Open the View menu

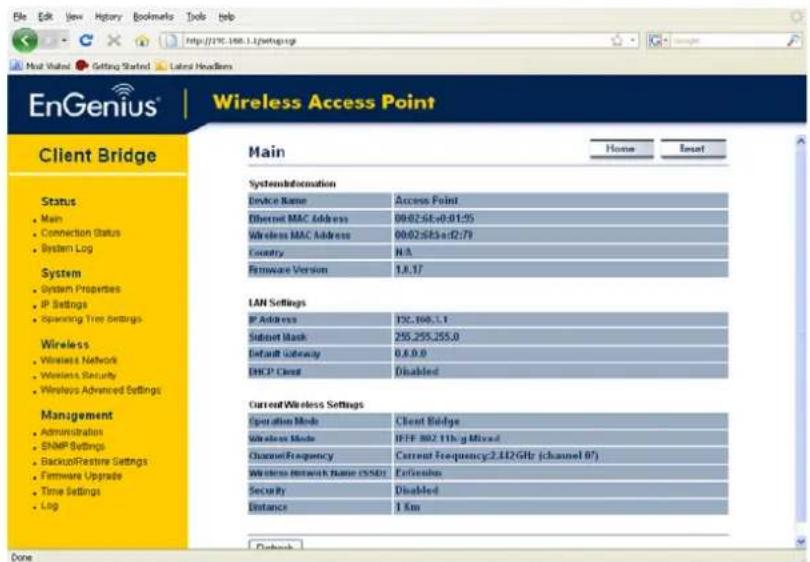tap(74, 17)
